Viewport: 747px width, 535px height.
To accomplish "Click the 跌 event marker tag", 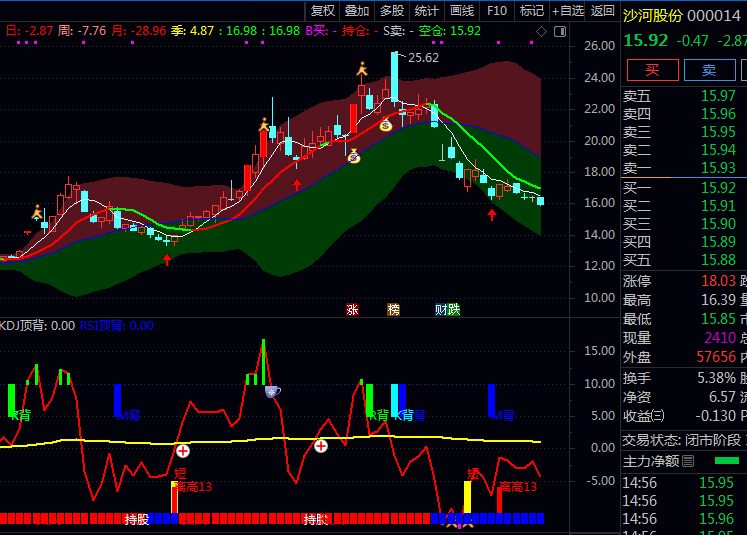I will 454,310.
